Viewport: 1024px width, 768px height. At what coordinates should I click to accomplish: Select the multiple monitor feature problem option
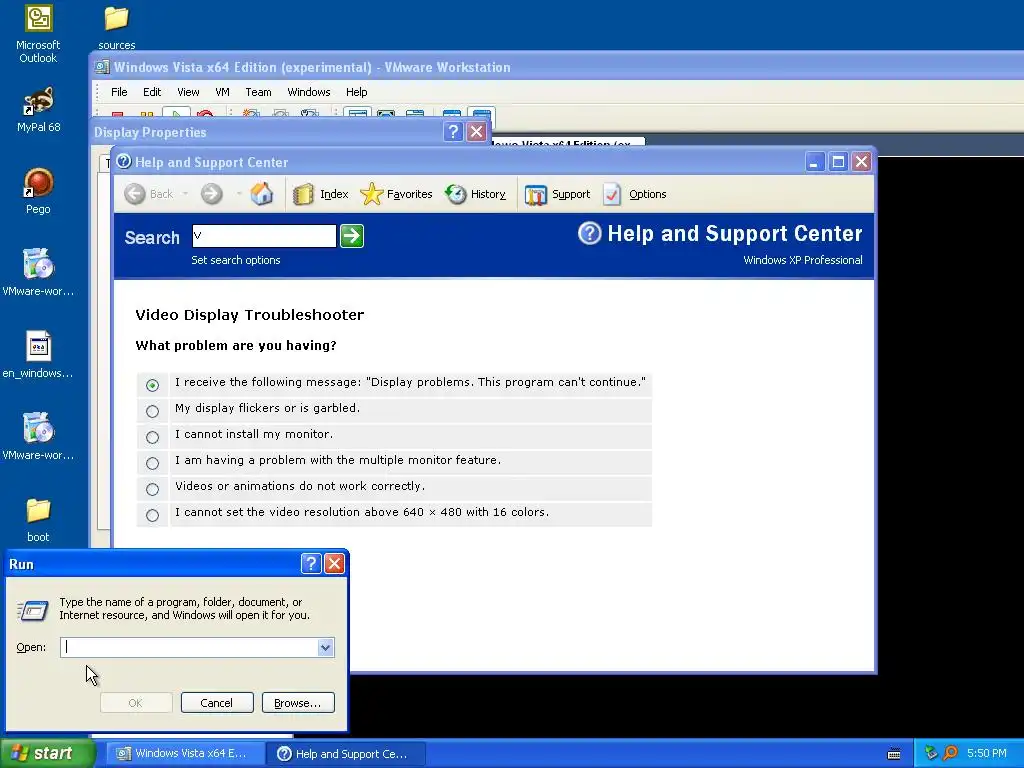pos(152,464)
